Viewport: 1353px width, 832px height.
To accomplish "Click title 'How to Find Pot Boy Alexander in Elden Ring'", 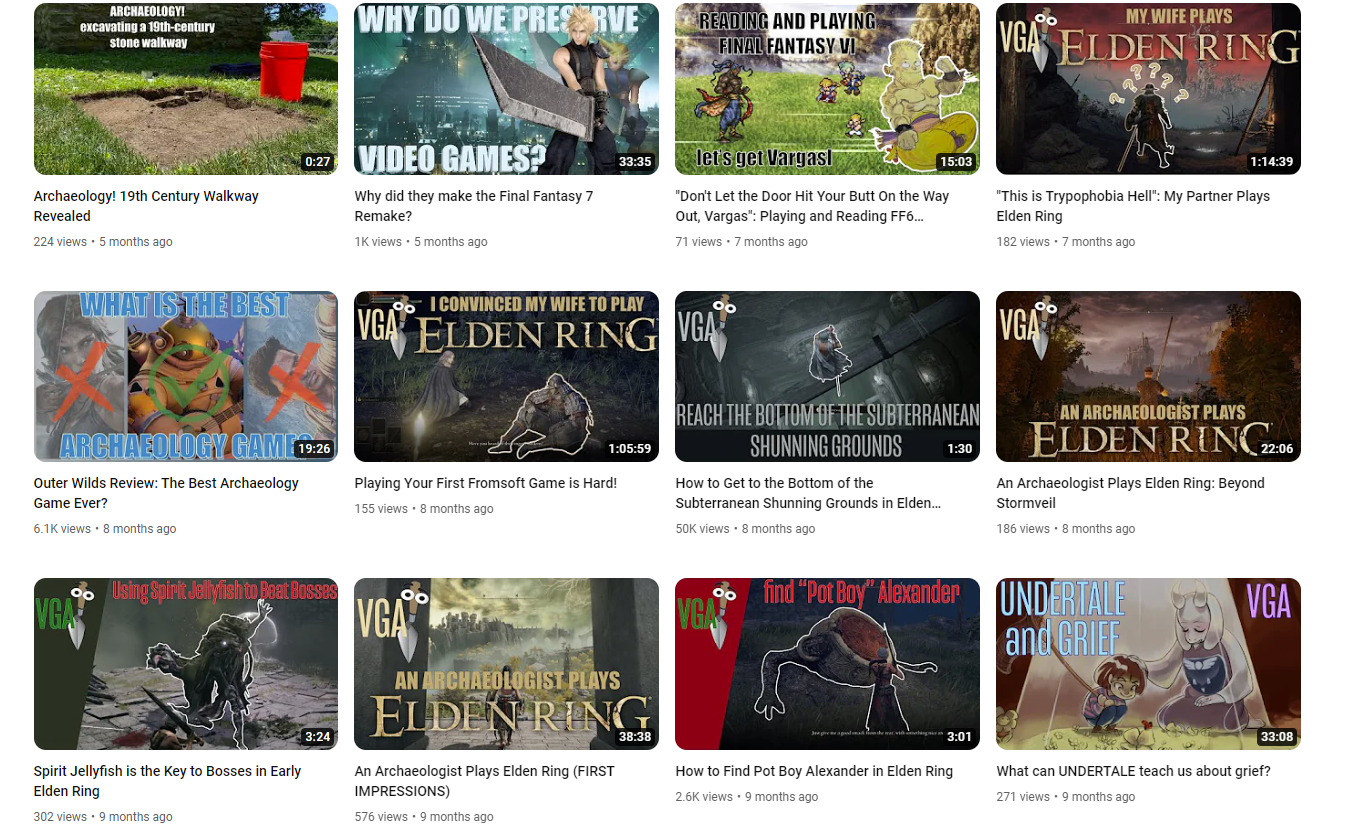I will point(814,771).
